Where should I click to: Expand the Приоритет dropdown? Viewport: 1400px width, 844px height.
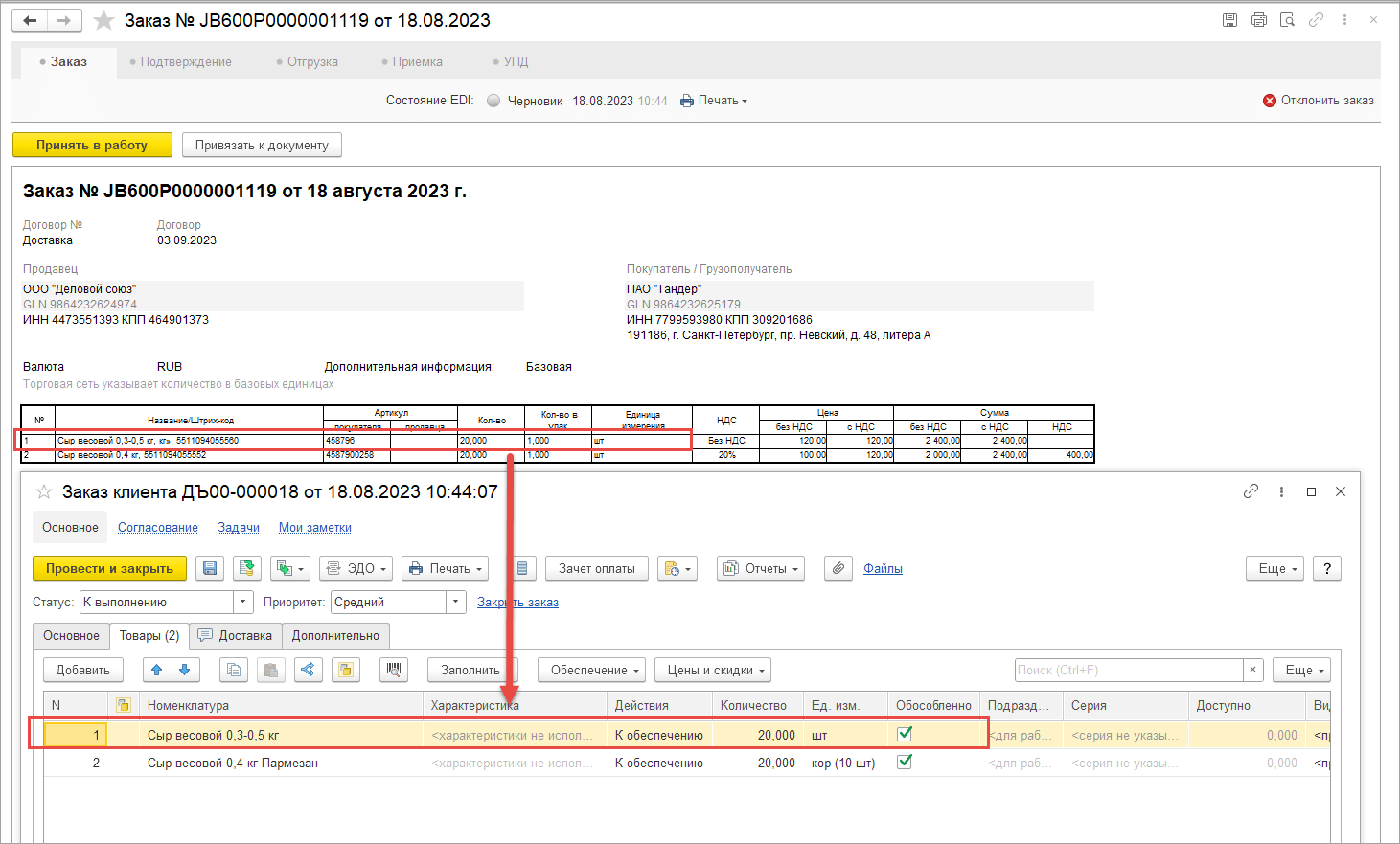(456, 602)
